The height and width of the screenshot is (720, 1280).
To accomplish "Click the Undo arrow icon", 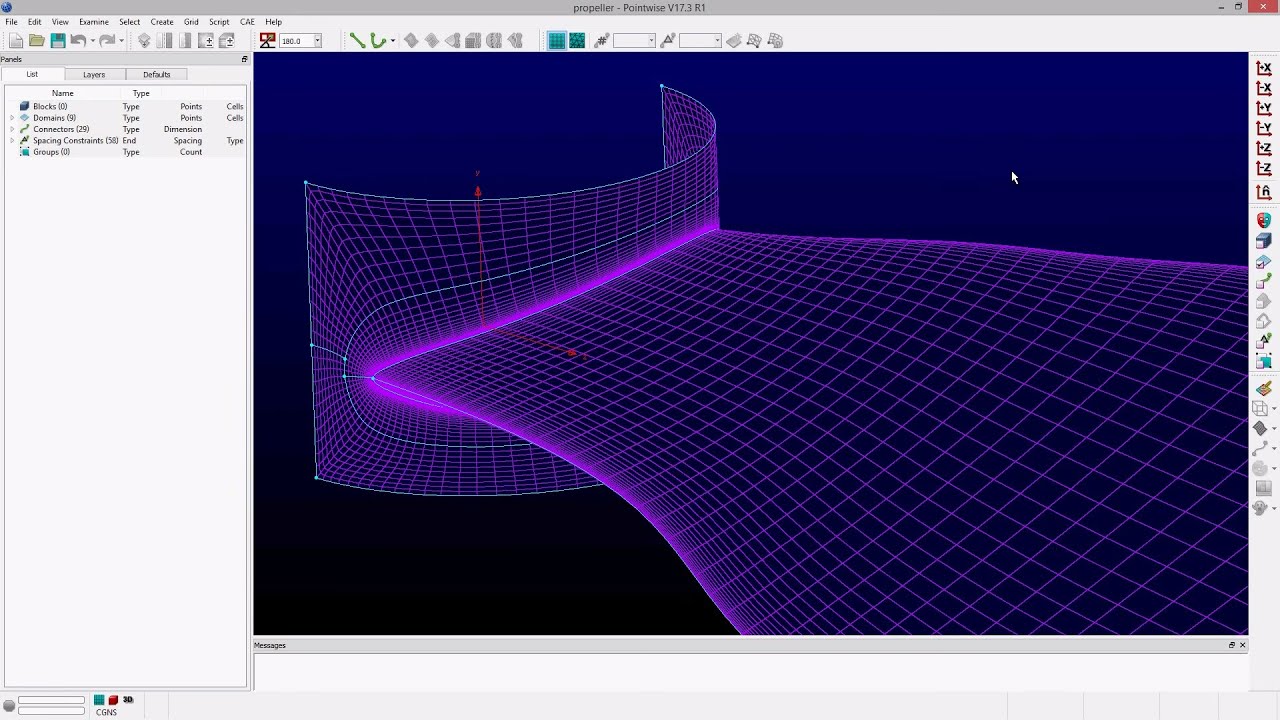I will pyautogui.click(x=78, y=41).
